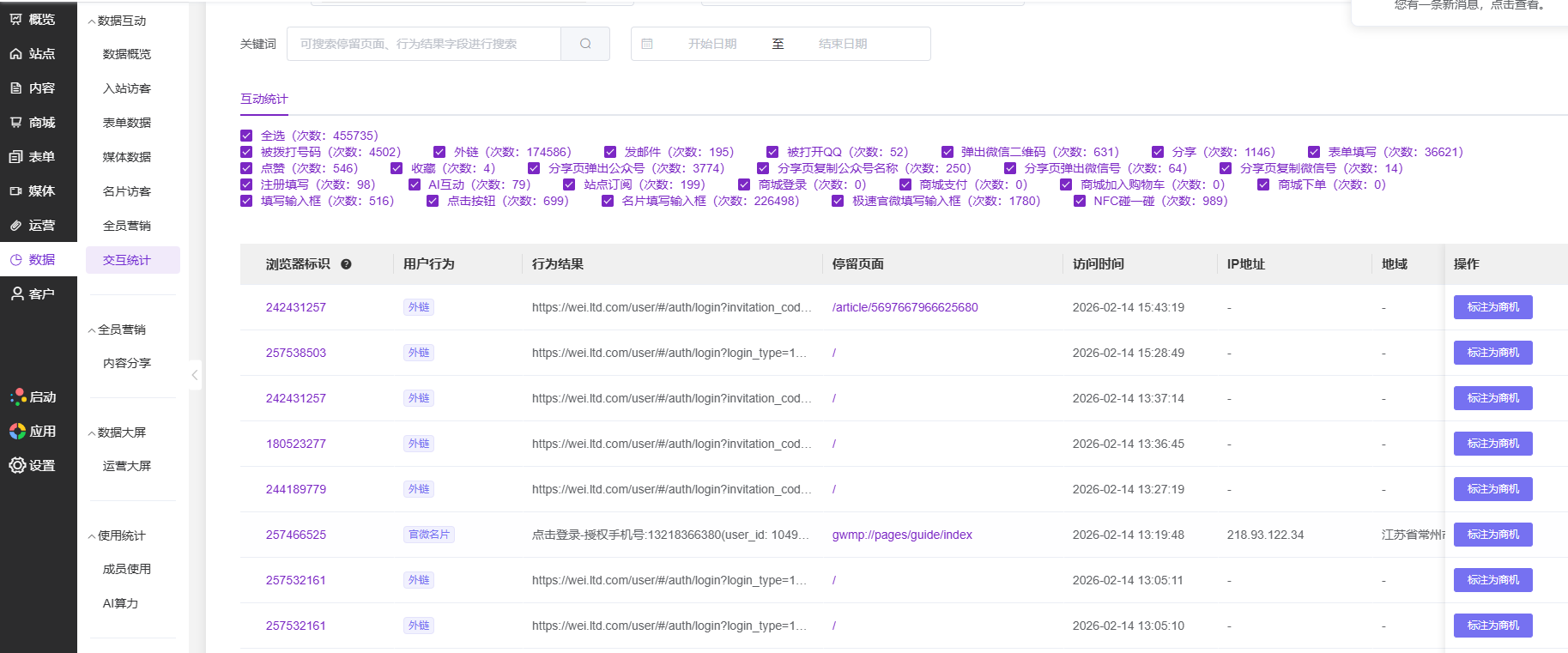
Task: Click the help icon beside 浏览器标识
Action: tap(346, 264)
